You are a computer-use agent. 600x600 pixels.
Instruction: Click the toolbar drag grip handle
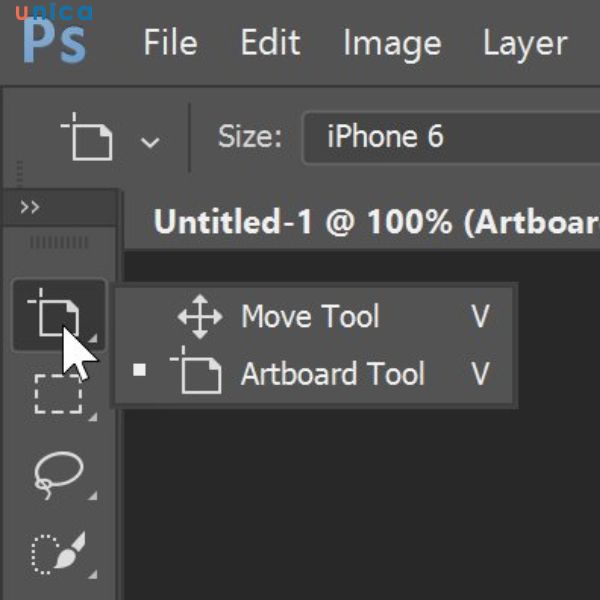[x=59, y=243]
